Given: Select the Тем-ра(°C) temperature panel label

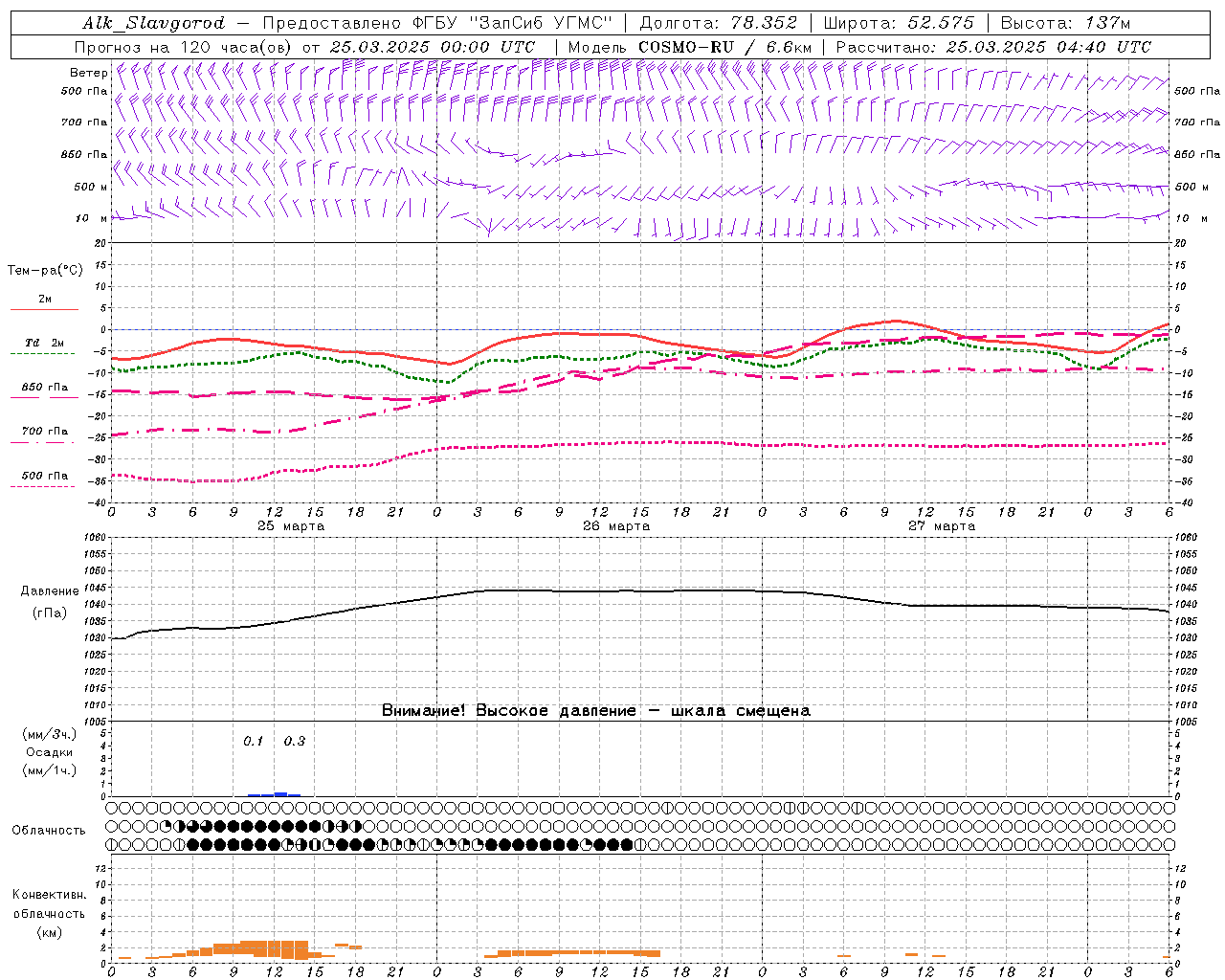Looking at the screenshot, I should click(45, 271).
